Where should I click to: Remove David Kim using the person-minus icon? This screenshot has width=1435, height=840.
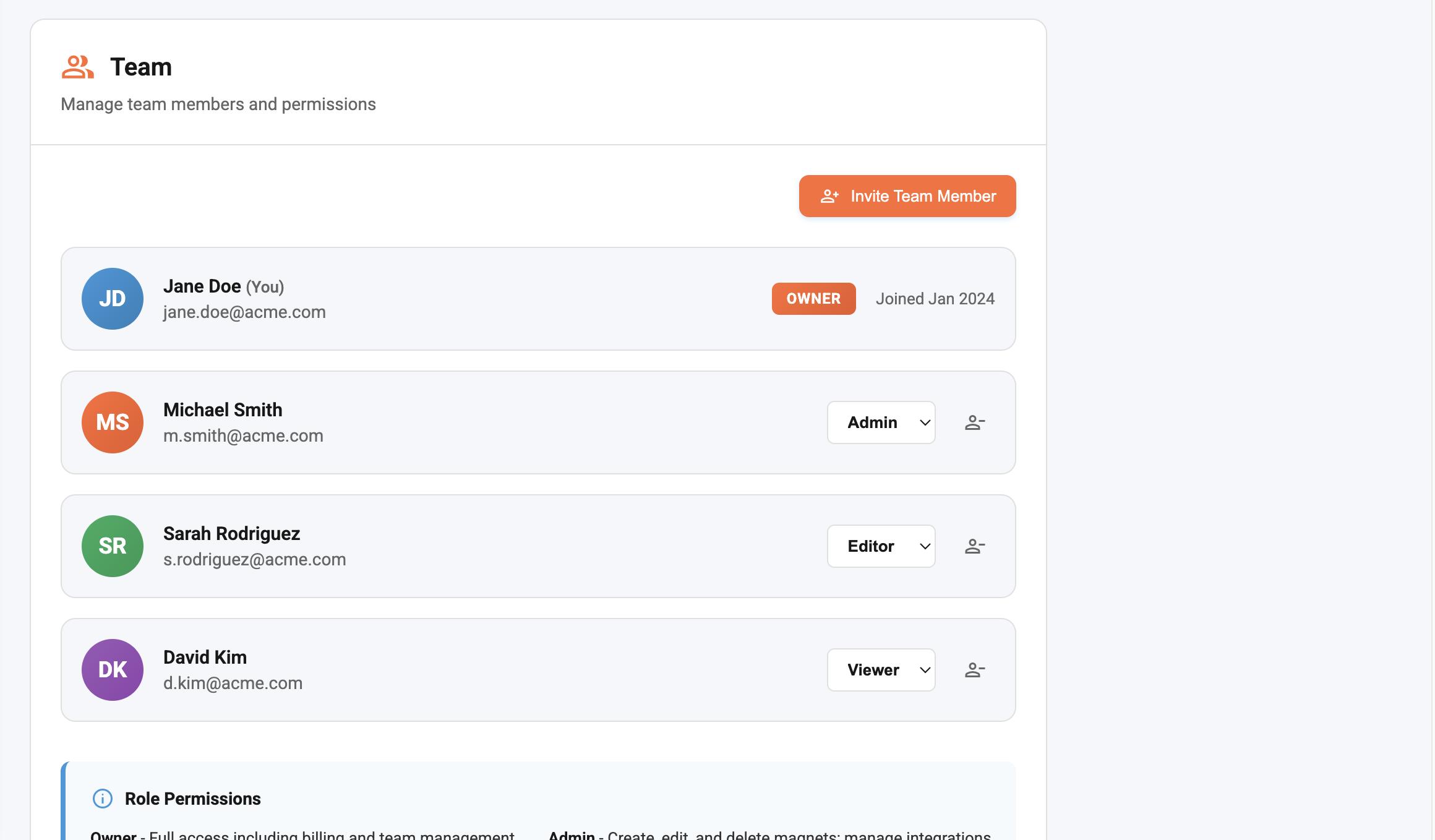point(974,670)
